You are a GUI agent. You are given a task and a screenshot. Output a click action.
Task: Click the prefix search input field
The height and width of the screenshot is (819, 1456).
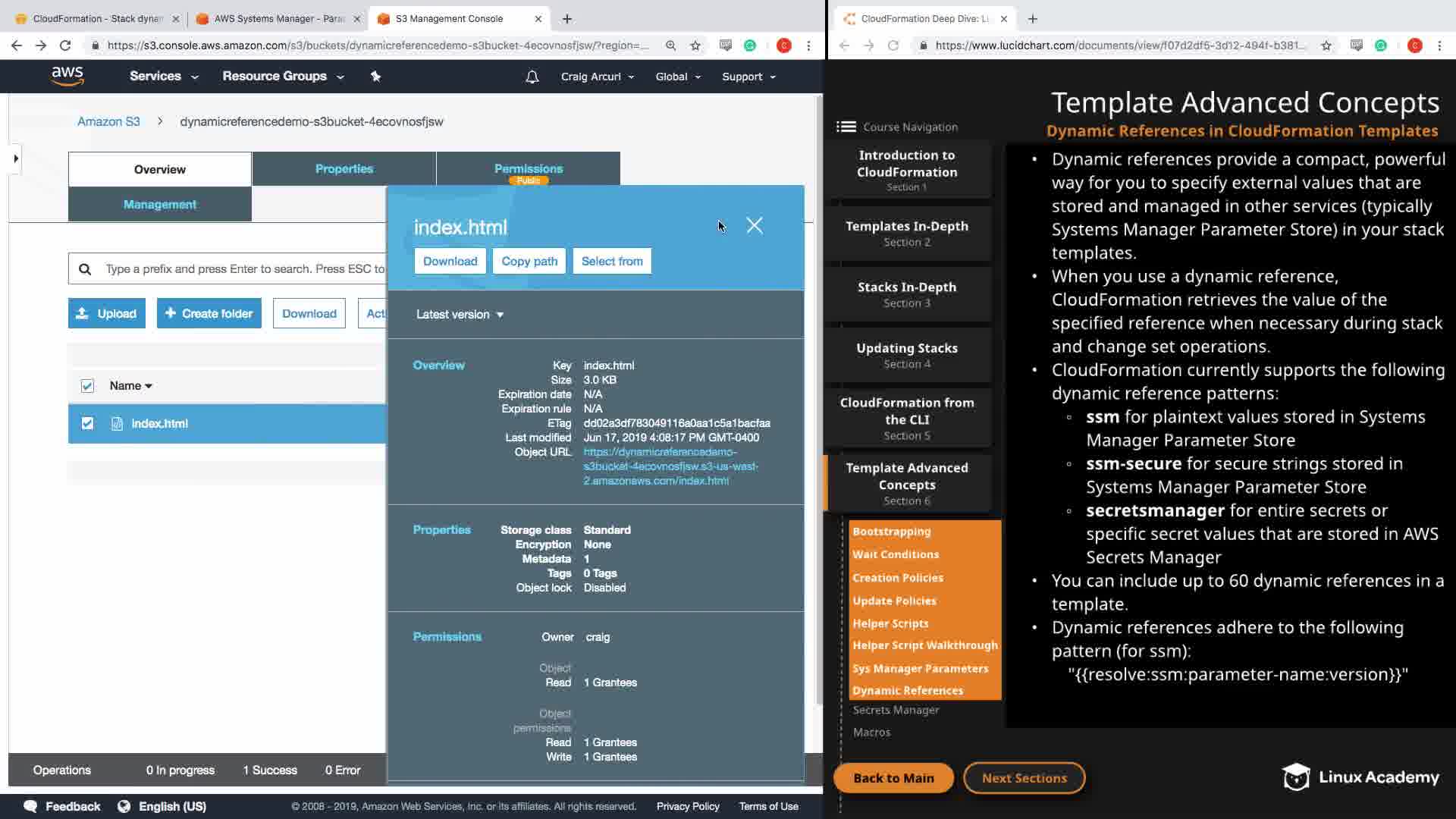tap(243, 268)
